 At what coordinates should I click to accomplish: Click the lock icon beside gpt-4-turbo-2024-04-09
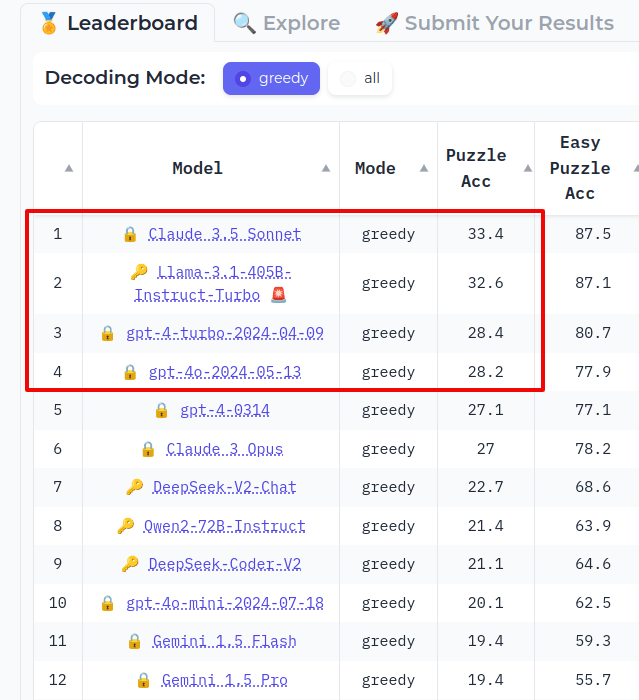(107, 333)
